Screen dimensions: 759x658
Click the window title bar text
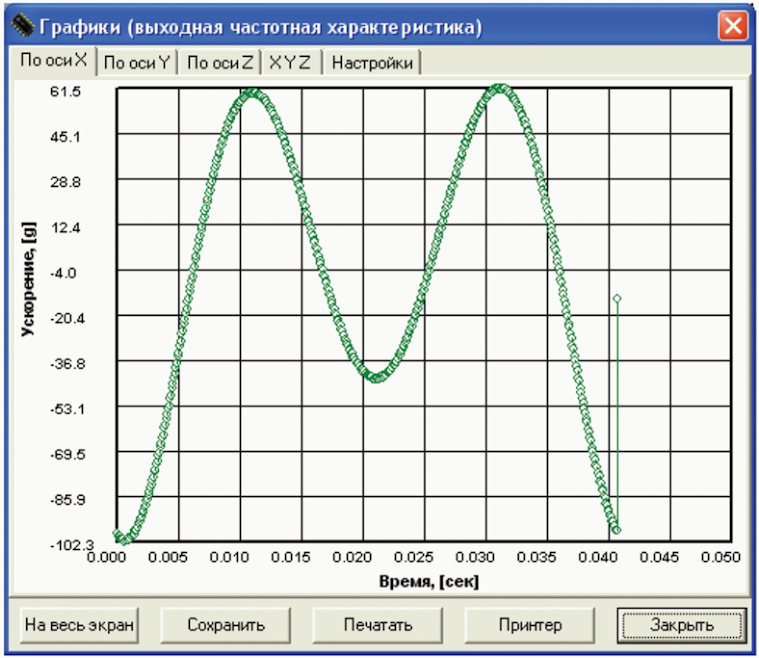(x=260, y=27)
